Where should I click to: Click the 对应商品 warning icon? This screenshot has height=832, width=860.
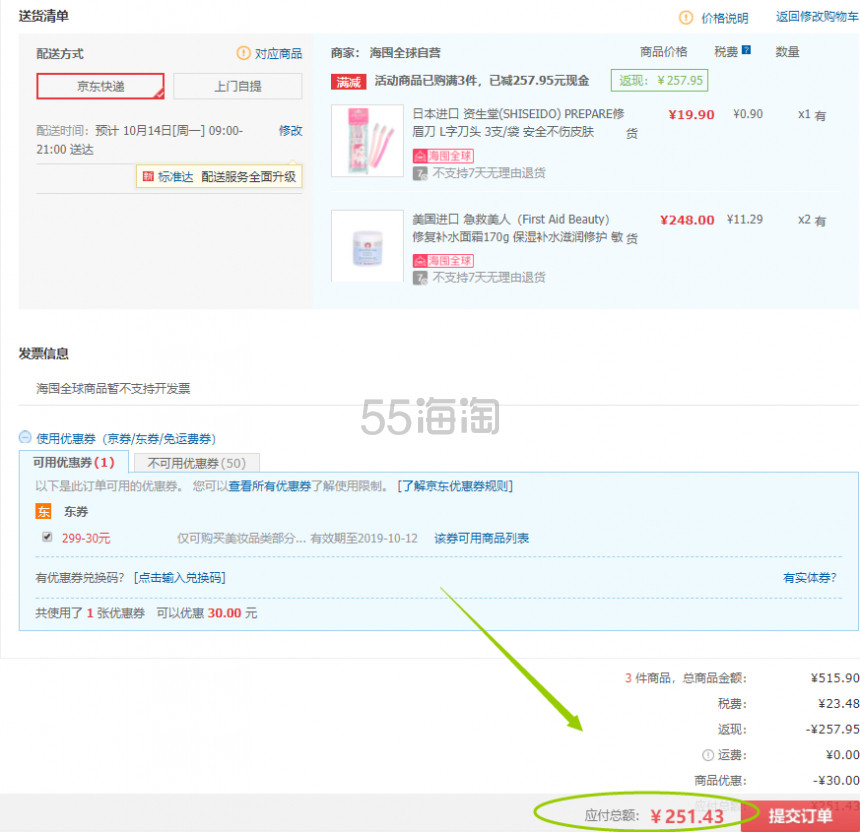point(243,53)
